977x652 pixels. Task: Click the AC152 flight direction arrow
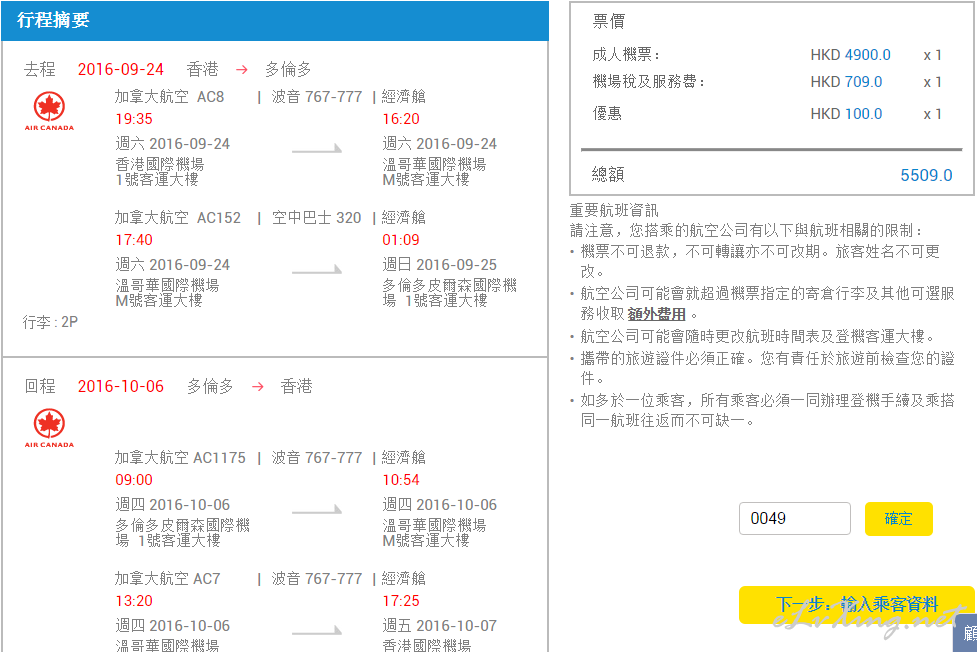tap(317, 269)
